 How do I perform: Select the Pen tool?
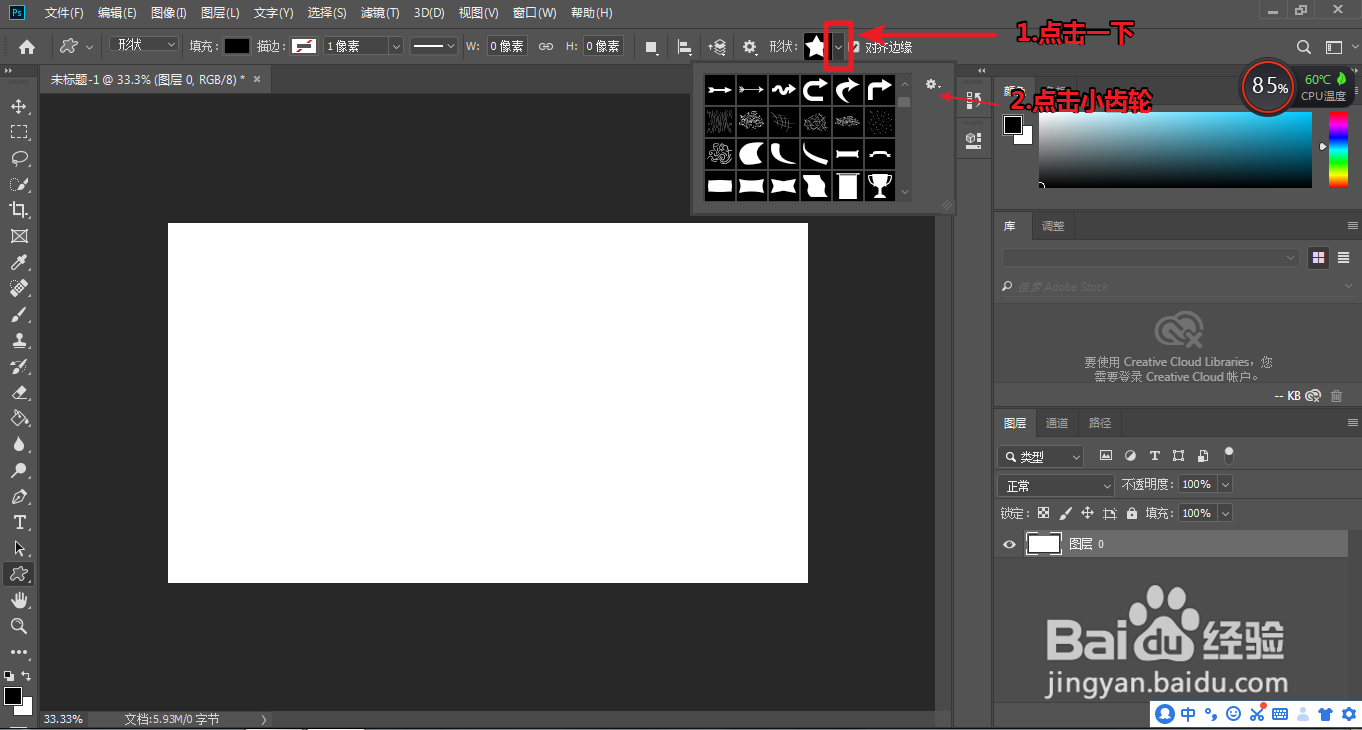18,496
